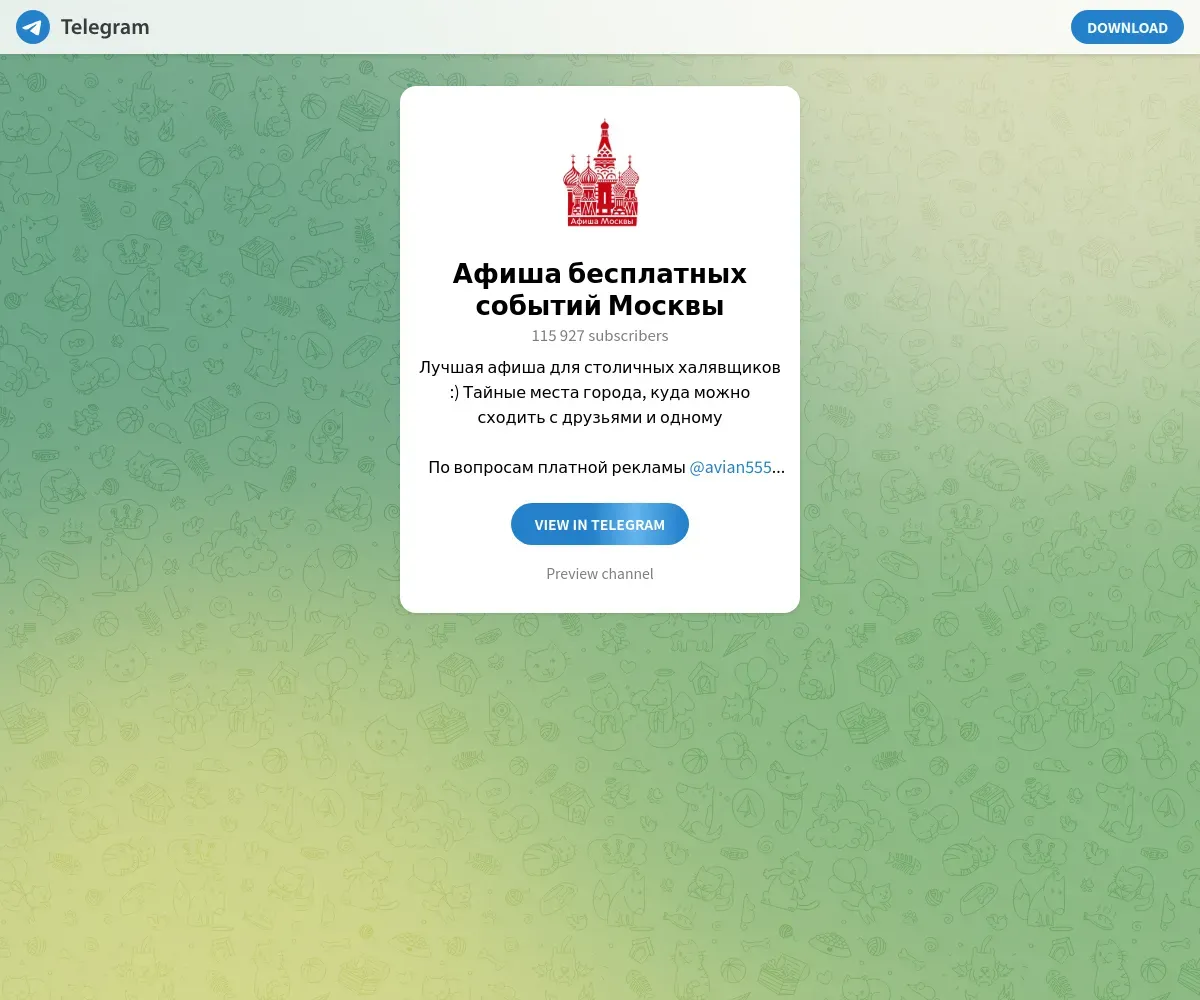Open the Афиша Москвы channel avatar
Screen dimensions: 1200x1000
[600, 172]
